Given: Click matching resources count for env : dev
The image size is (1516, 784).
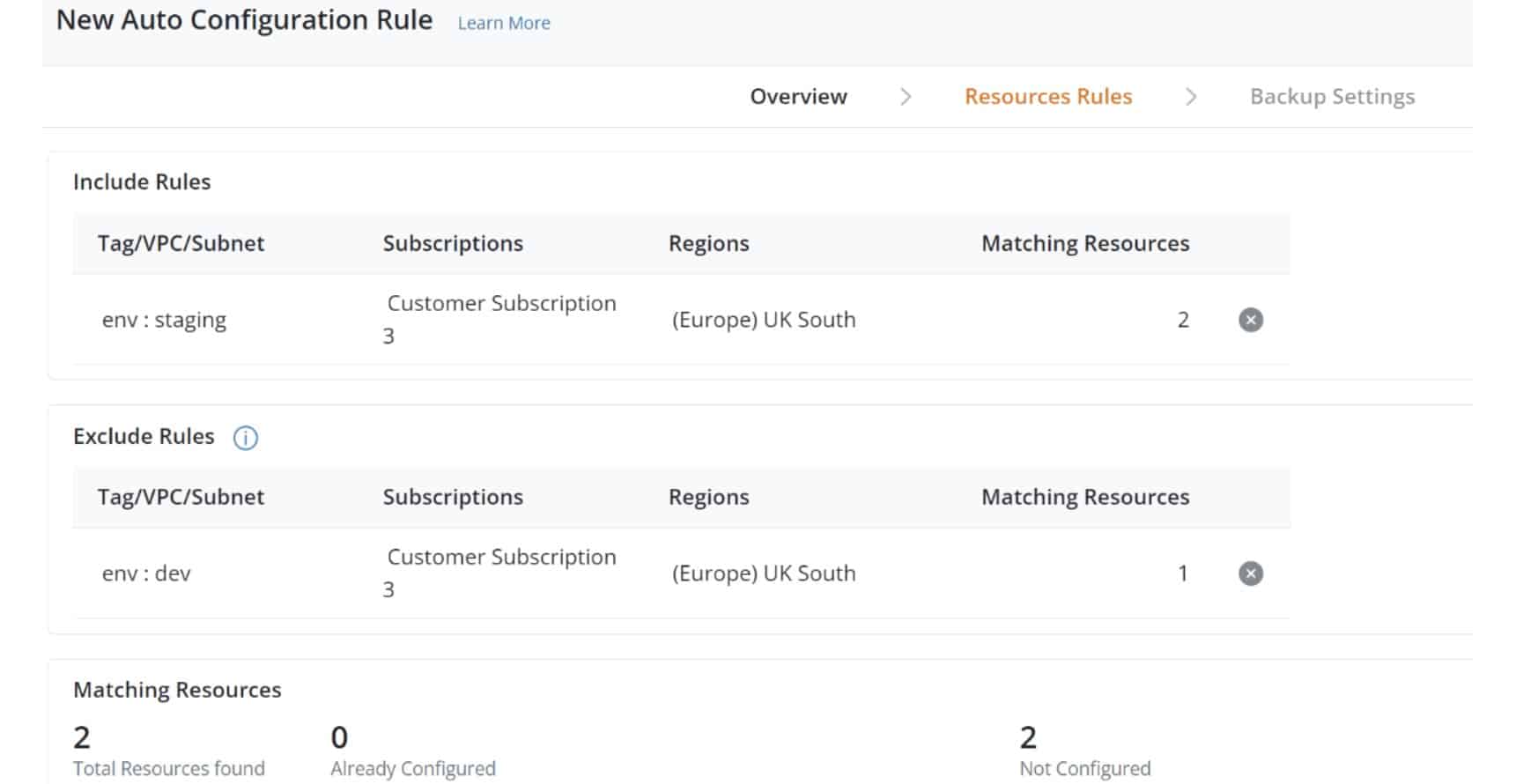Looking at the screenshot, I should [x=1183, y=573].
